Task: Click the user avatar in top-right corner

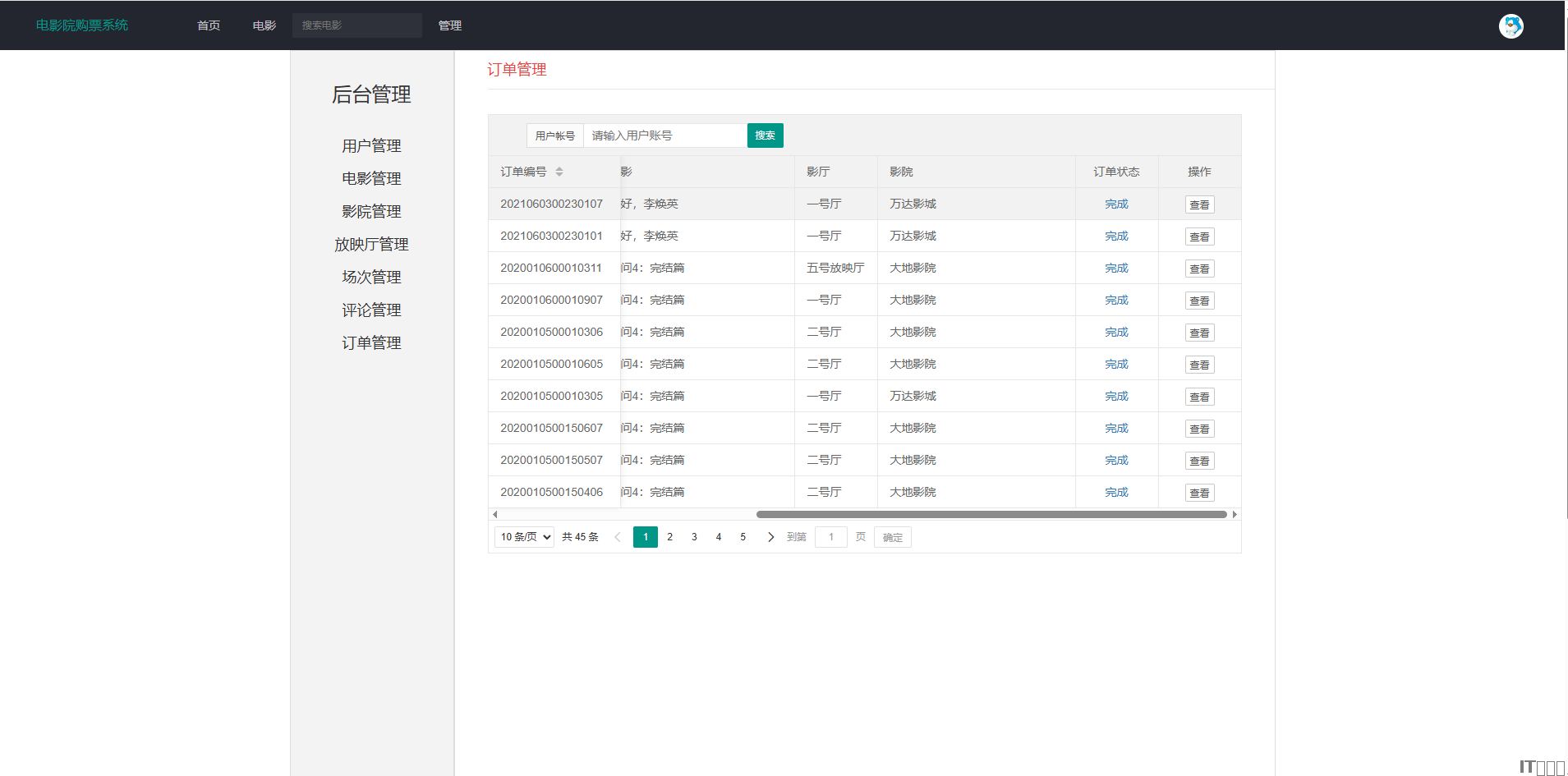Action: (x=1511, y=26)
